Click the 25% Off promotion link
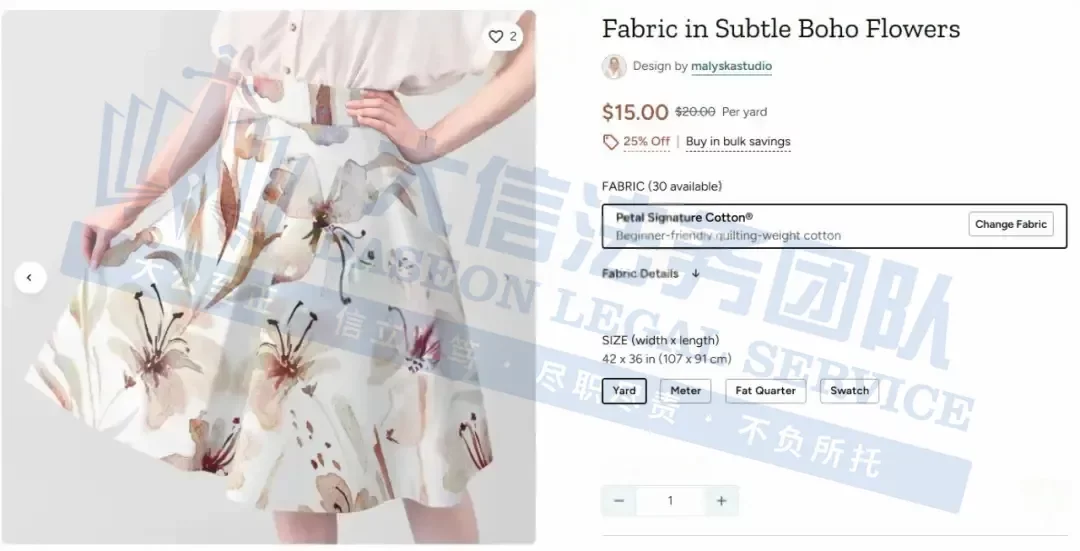Screen dimensions: 1080x551 click(646, 141)
